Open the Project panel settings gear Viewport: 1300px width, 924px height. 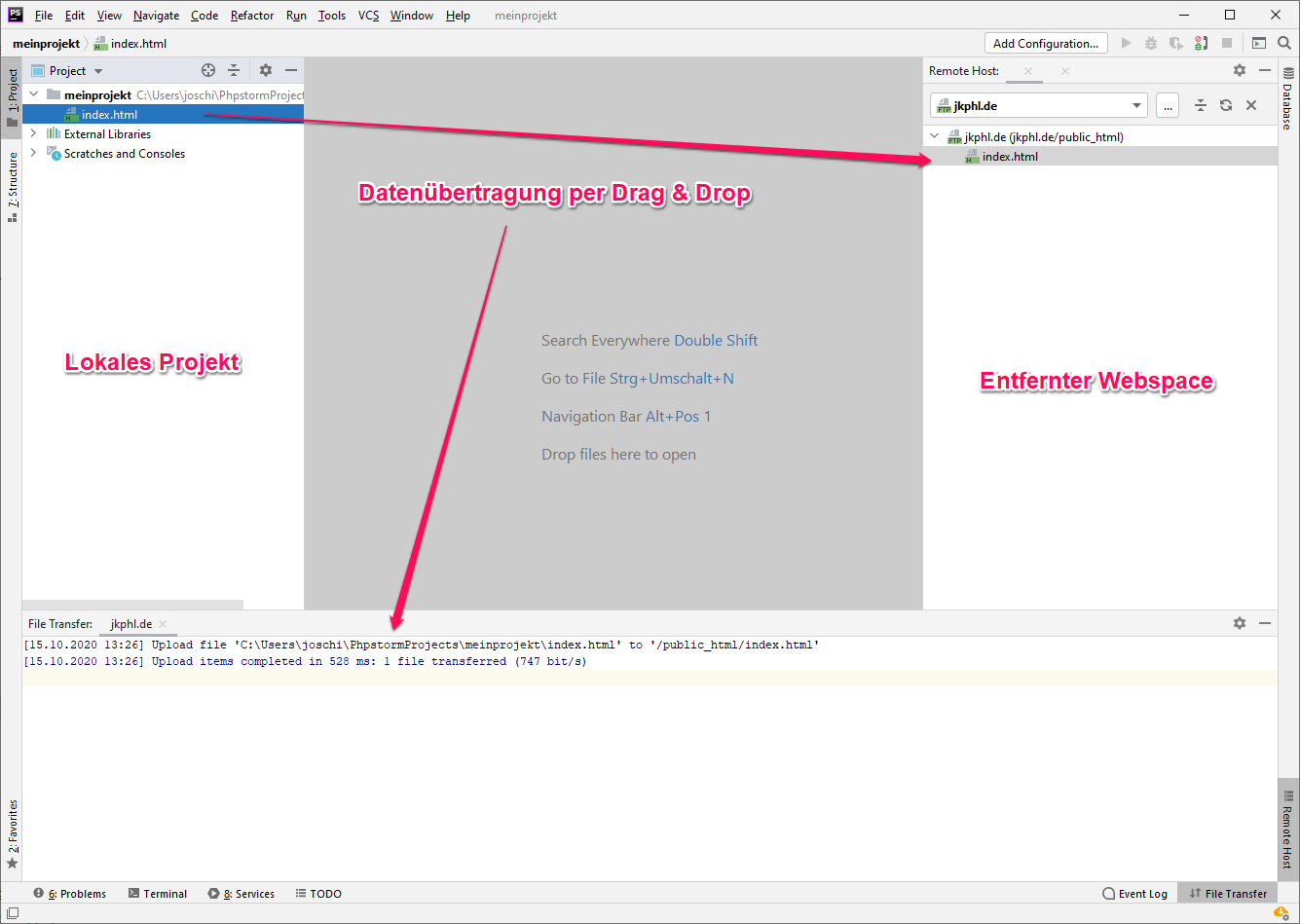point(265,70)
